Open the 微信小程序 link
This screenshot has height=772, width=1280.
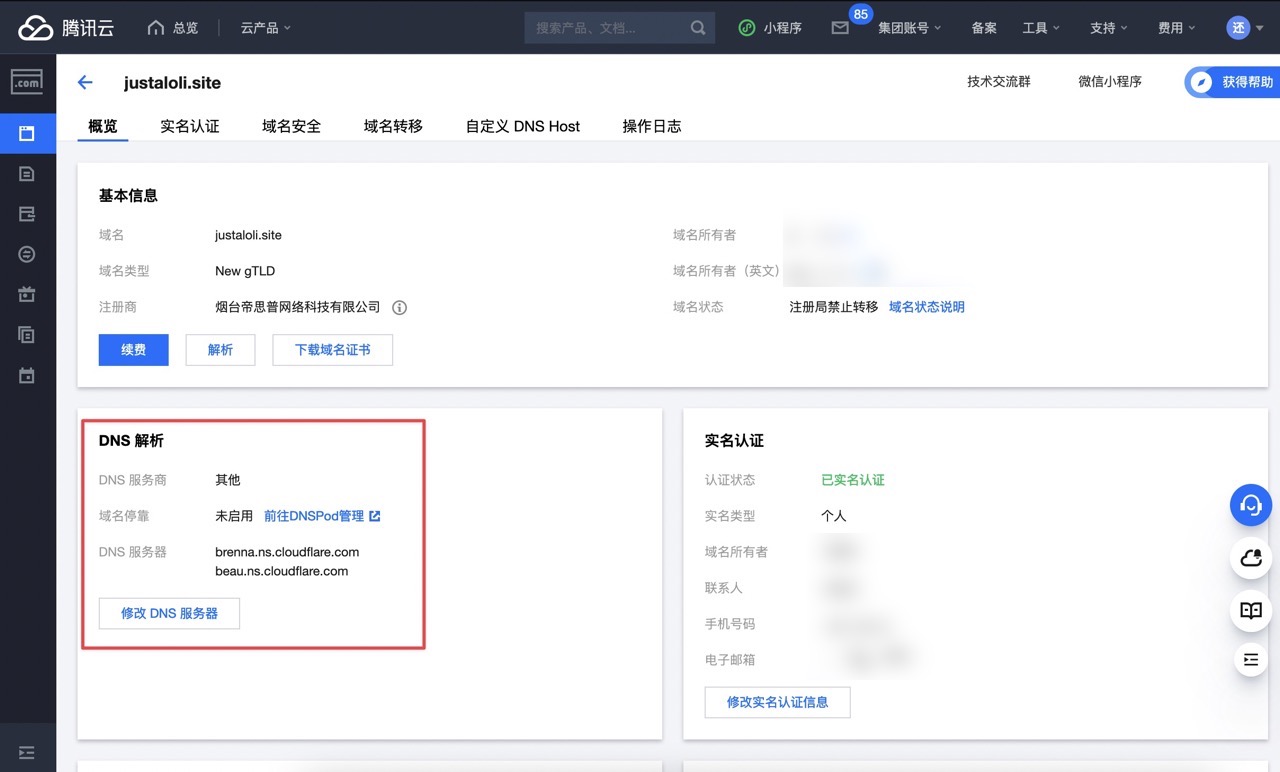(x=1110, y=82)
